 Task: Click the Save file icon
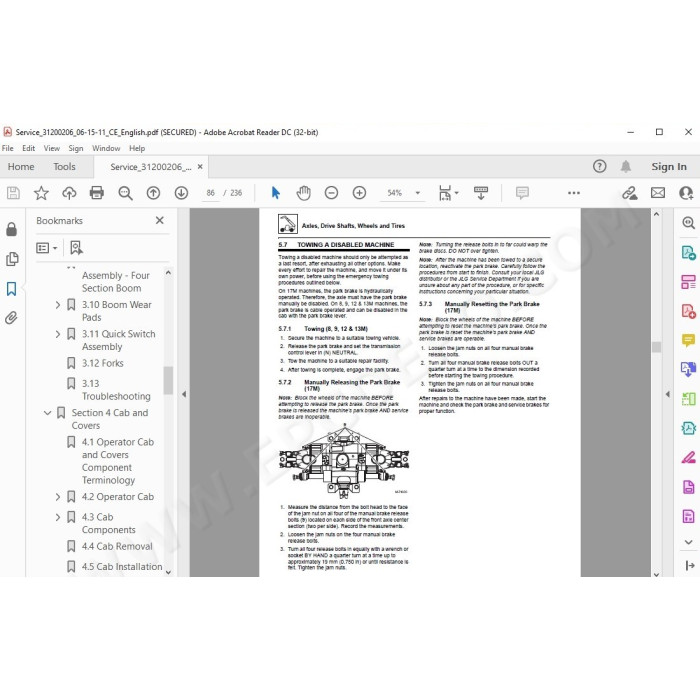13,193
